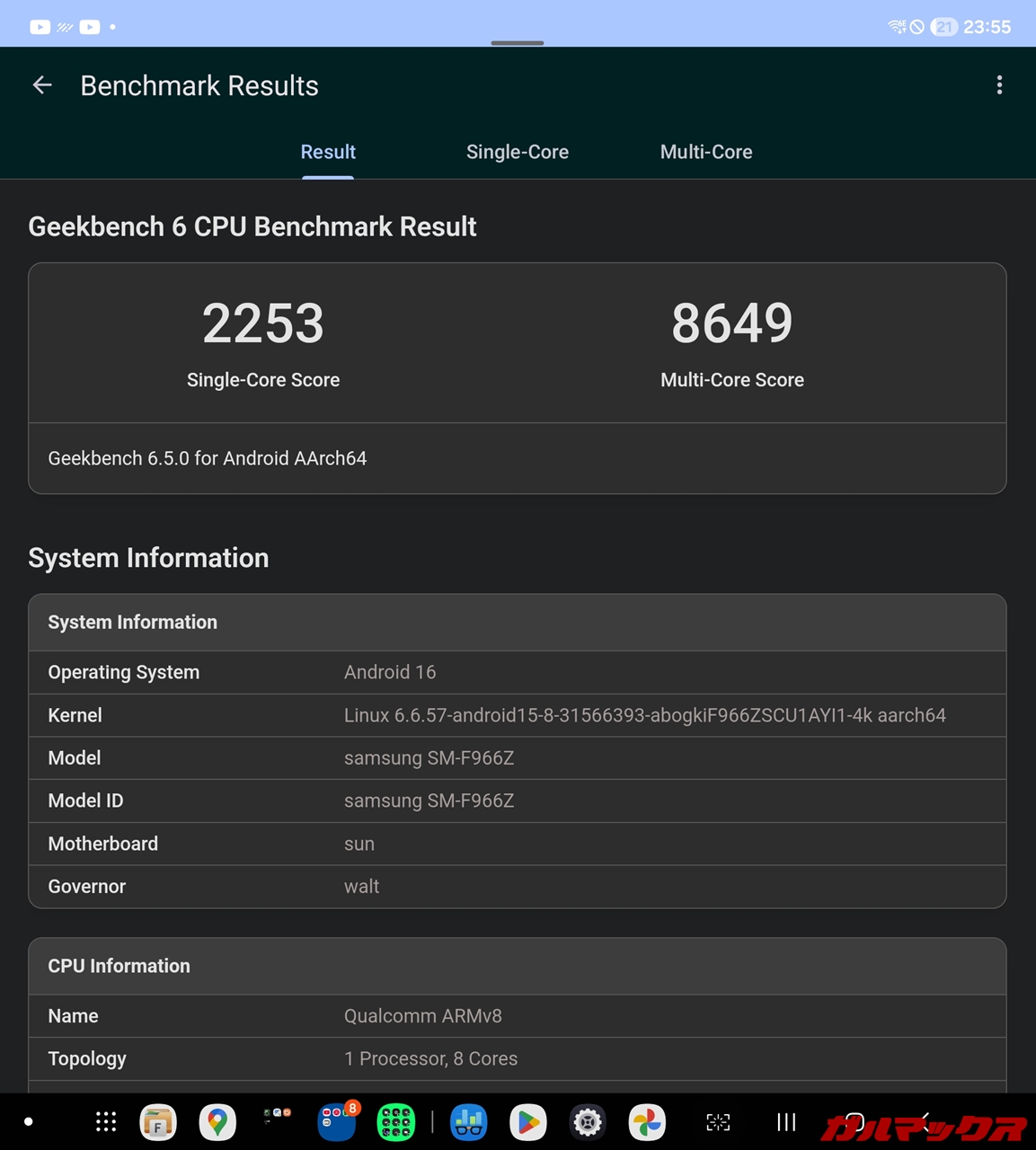Tap the back arrow in header
Viewport: 1036px width, 1150px height.
42,85
